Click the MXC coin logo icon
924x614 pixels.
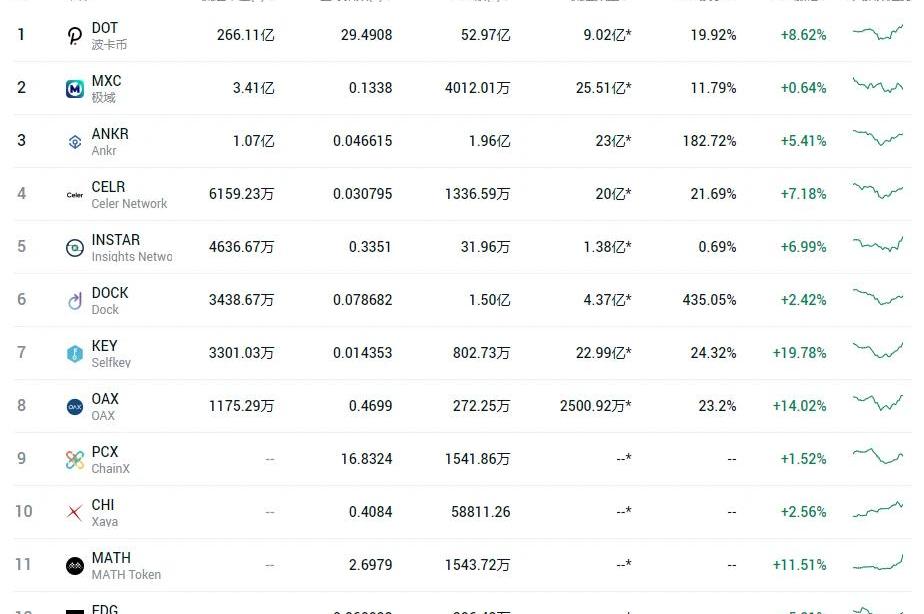75,89
